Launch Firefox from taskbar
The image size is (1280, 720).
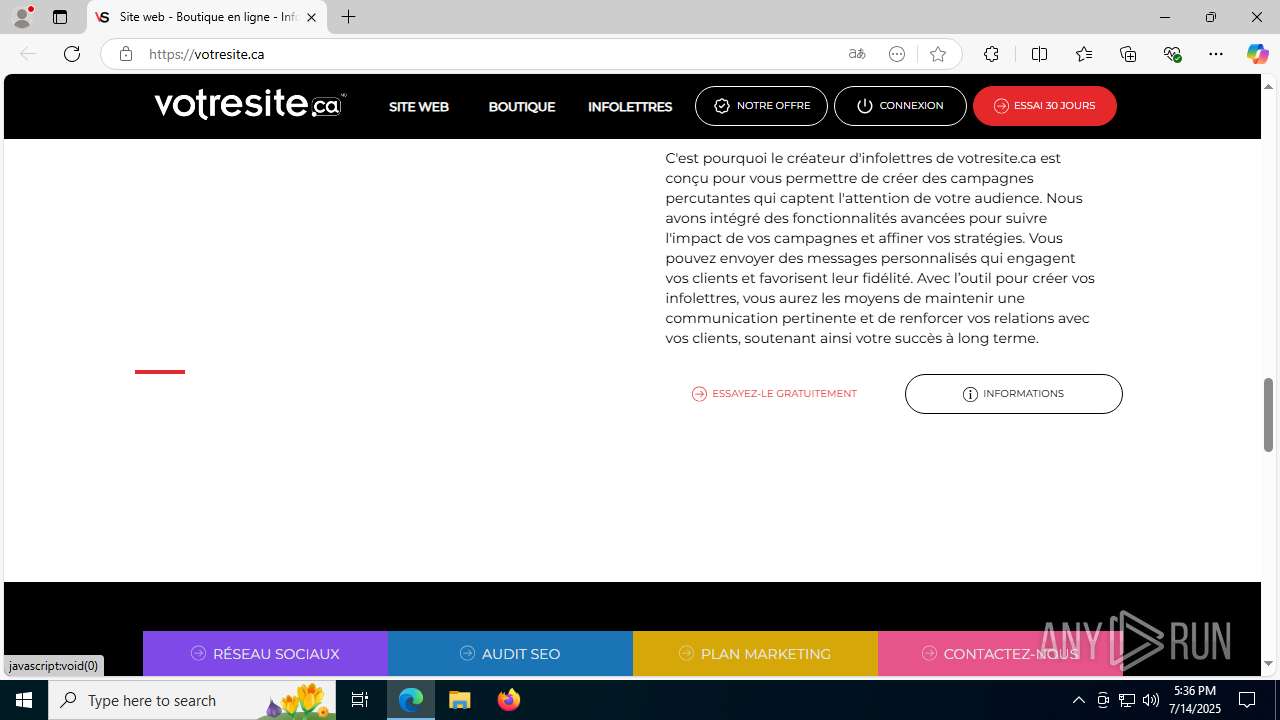(x=509, y=700)
